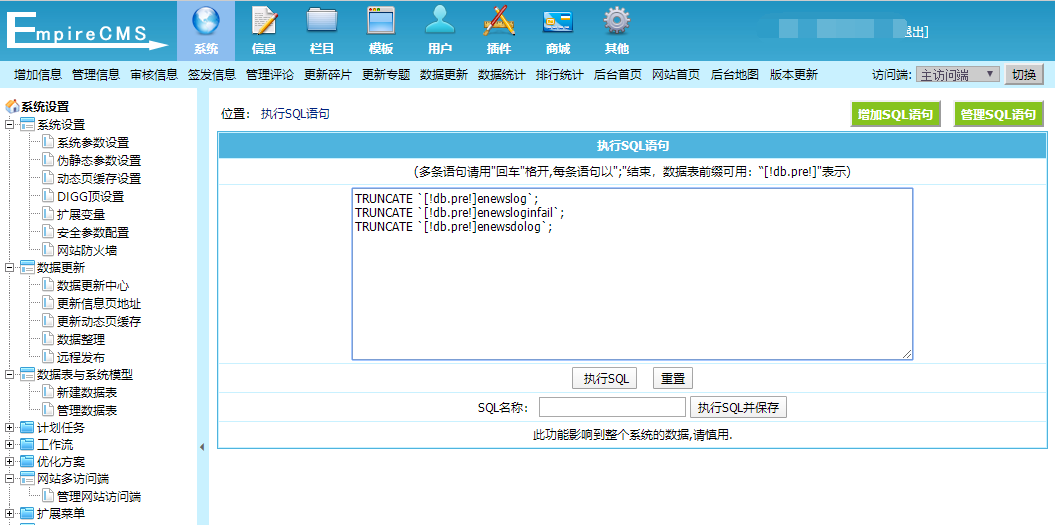Open the 访问端 dropdown showing 主访问端
The image size is (1055, 525).
957,75
